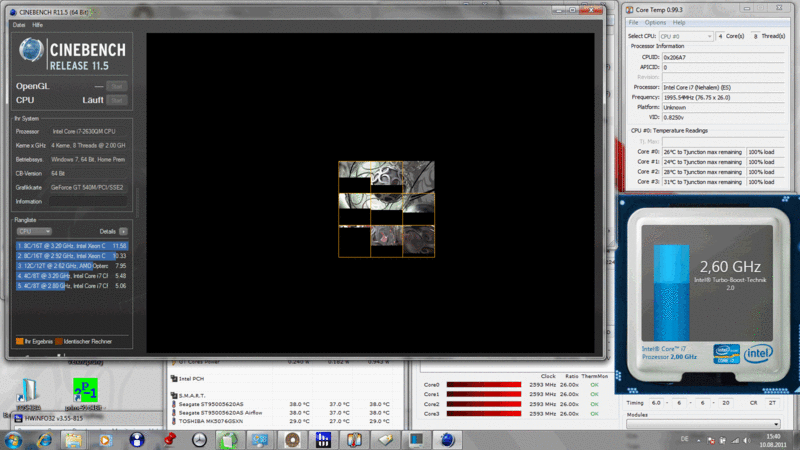
Task: Show hidden tray icons arrow
Action: (x=699, y=440)
